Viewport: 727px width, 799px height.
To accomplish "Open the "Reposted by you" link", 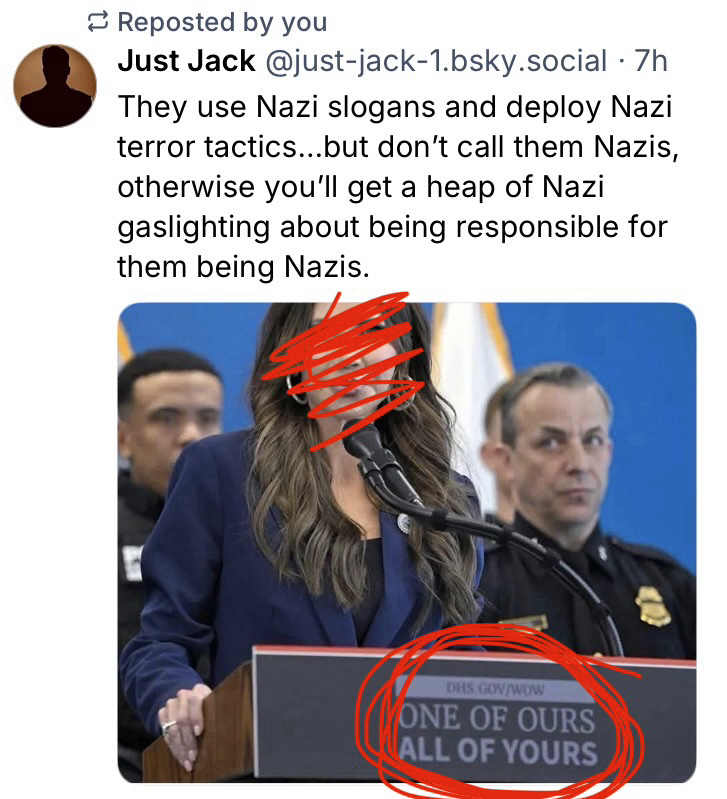I will 222,22.
